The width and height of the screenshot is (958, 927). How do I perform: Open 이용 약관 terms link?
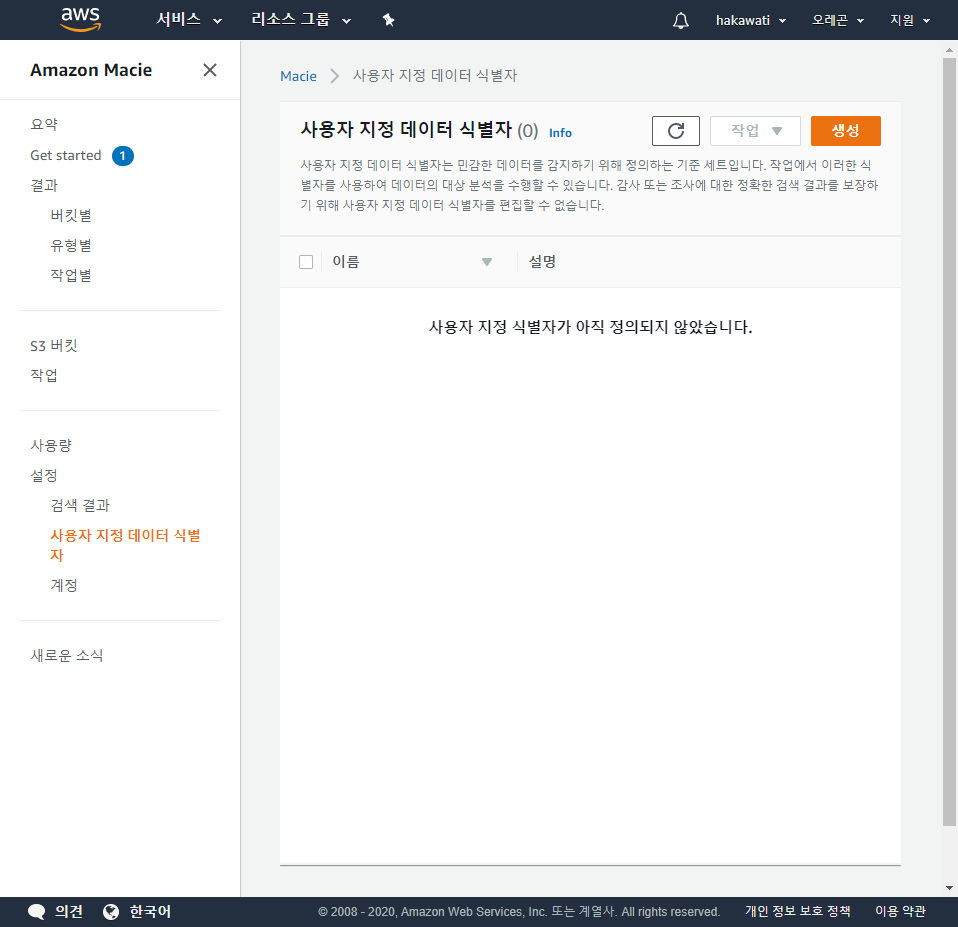900,911
